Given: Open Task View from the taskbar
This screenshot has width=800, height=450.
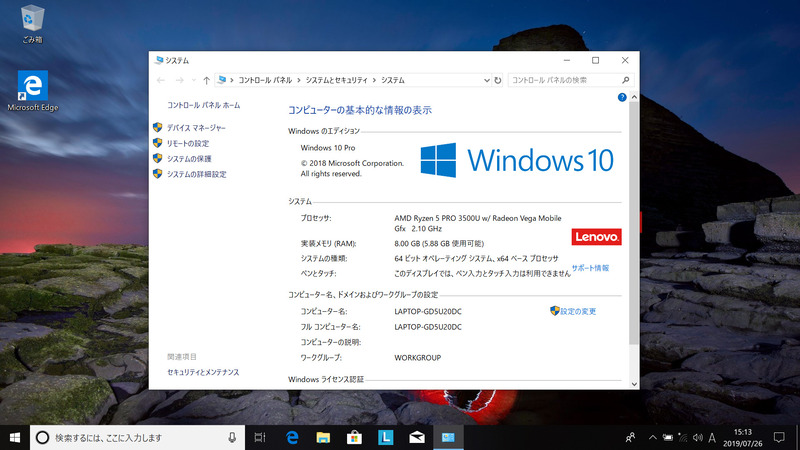Looking at the screenshot, I should [x=260, y=437].
